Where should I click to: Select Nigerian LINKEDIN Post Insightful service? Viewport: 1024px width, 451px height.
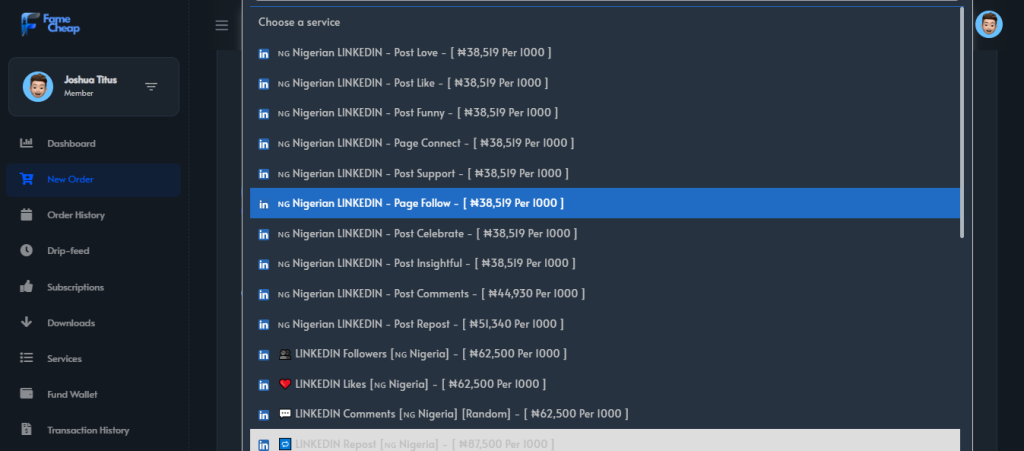click(x=605, y=263)
